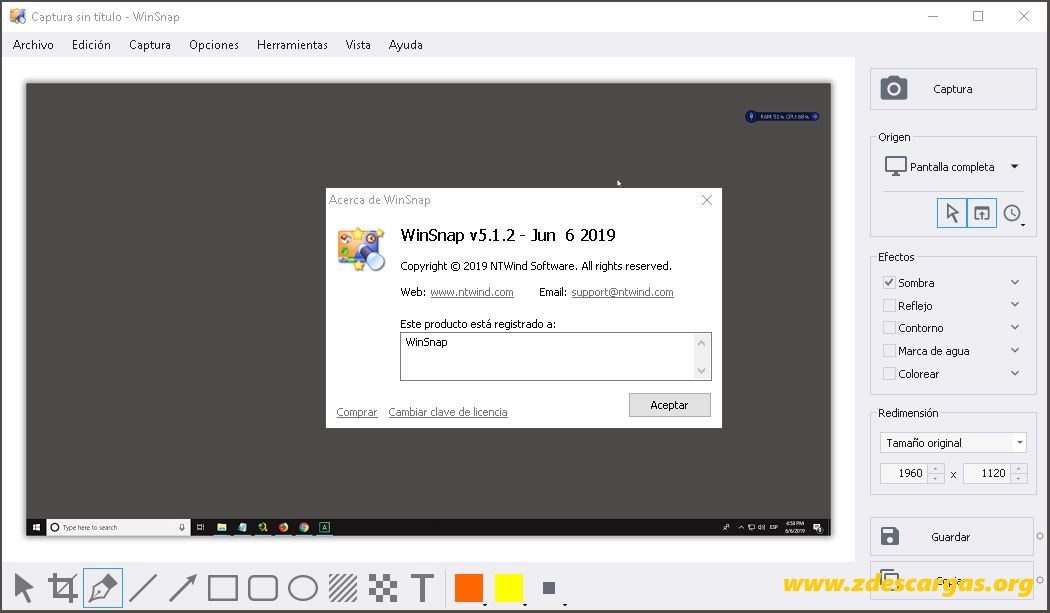Screen dimensions: 1050x613
Task: Toggle include mouse cursor icon in Origen
Action: click(x=952, y=214)
